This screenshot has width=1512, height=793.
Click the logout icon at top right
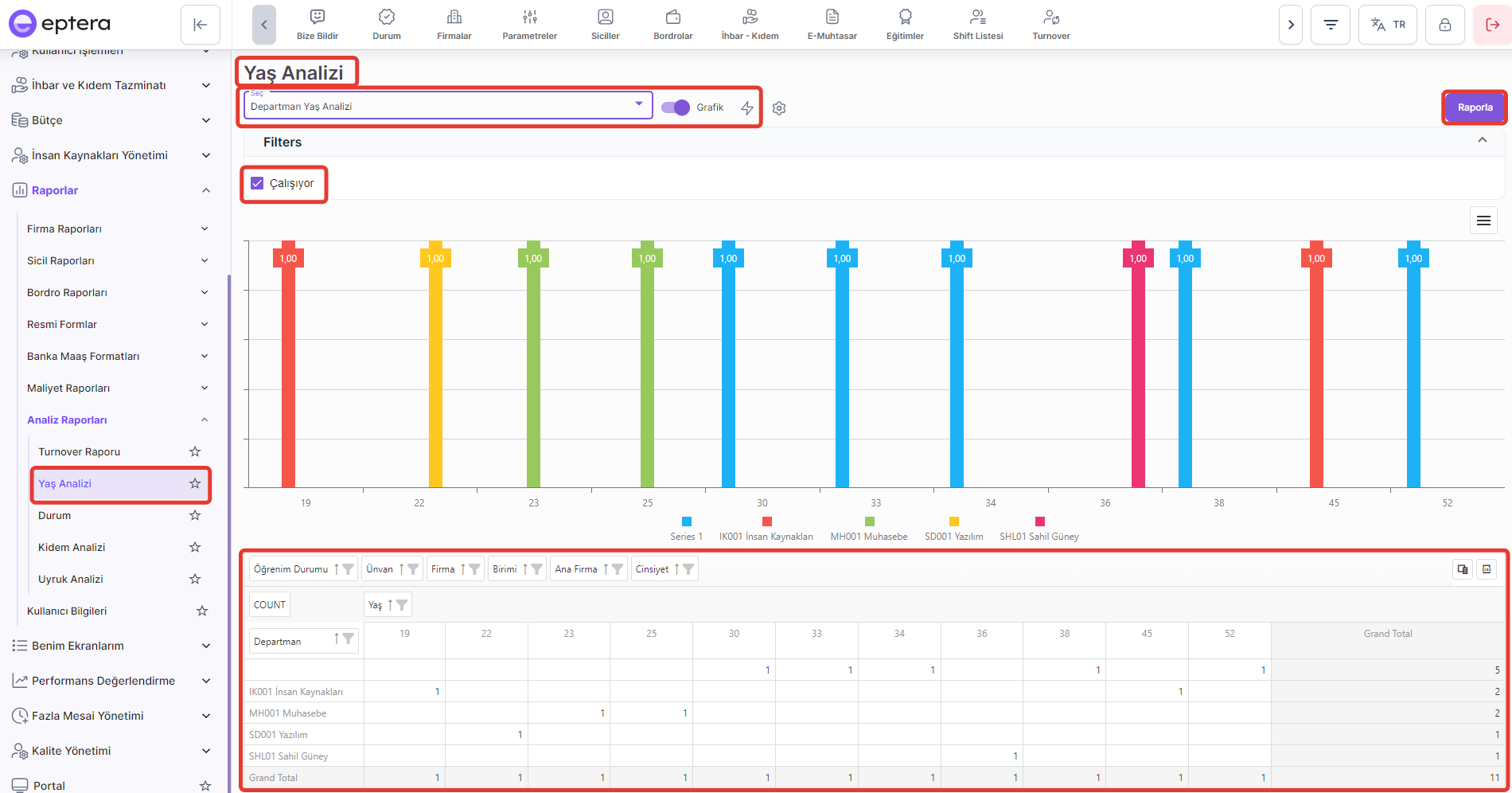(1492, 25)
